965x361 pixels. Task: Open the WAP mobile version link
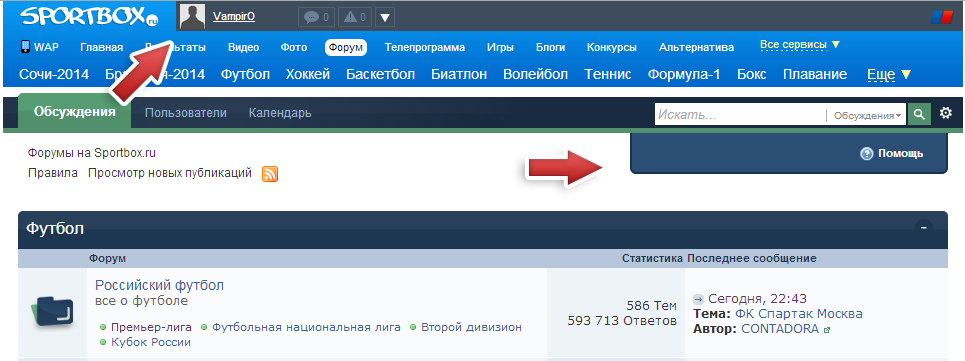[x=39, y=47]
